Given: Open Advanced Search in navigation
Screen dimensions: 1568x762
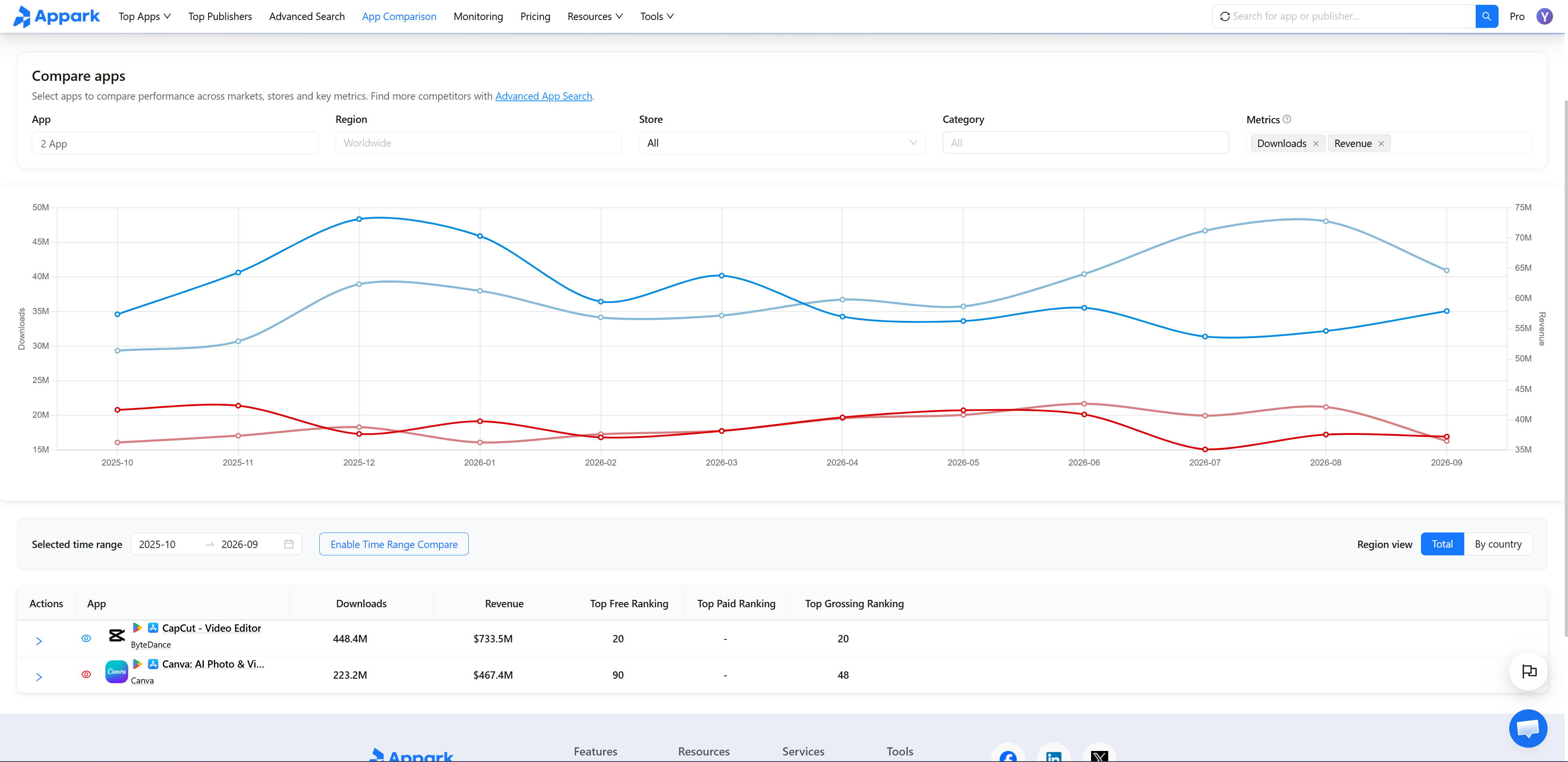Looking at the screenshot, I should click(x=307, y=16).
